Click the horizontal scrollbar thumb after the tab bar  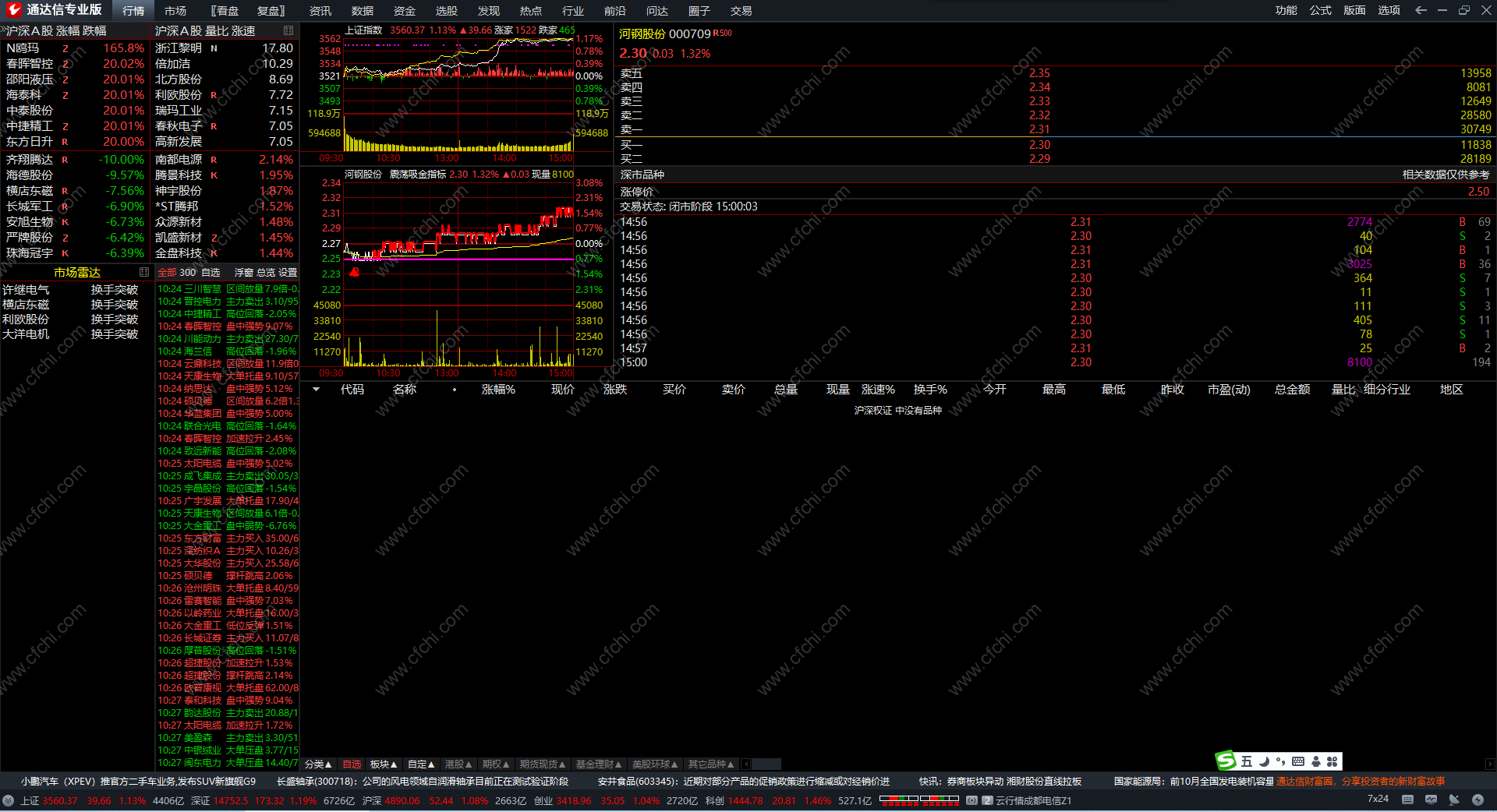tap(766, 764)
